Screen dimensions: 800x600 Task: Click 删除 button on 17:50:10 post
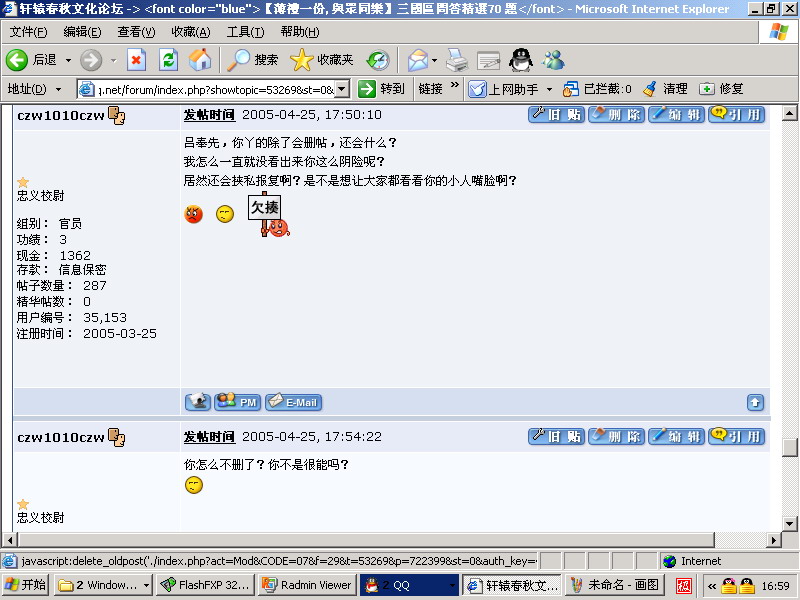coord(616,114)
